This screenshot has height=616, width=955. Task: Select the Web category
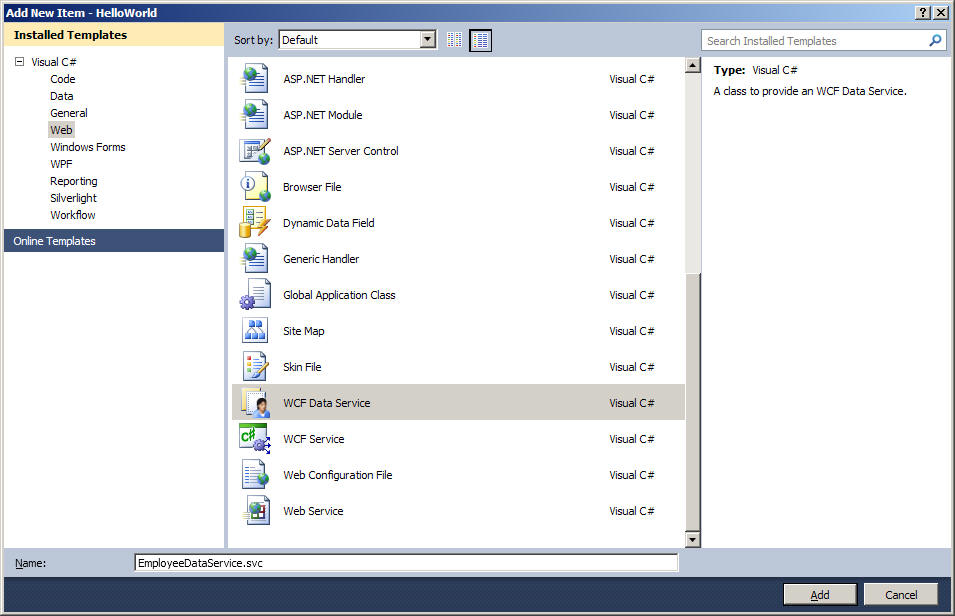pos(61,130)
